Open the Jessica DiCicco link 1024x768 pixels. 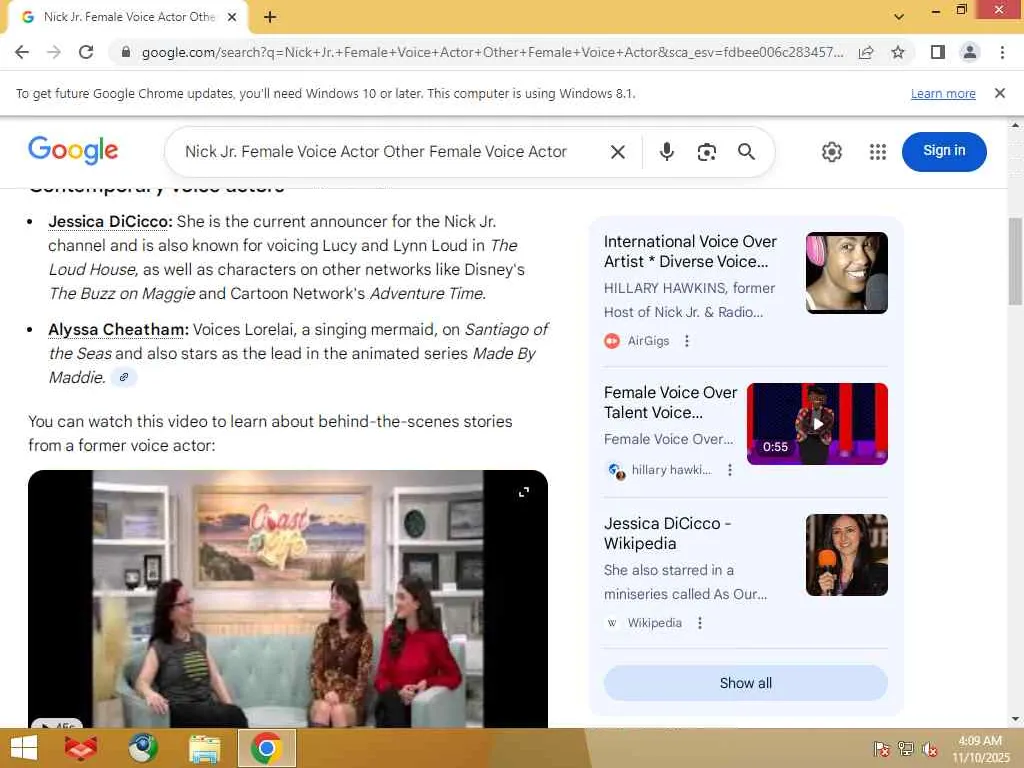pos(110,221)
